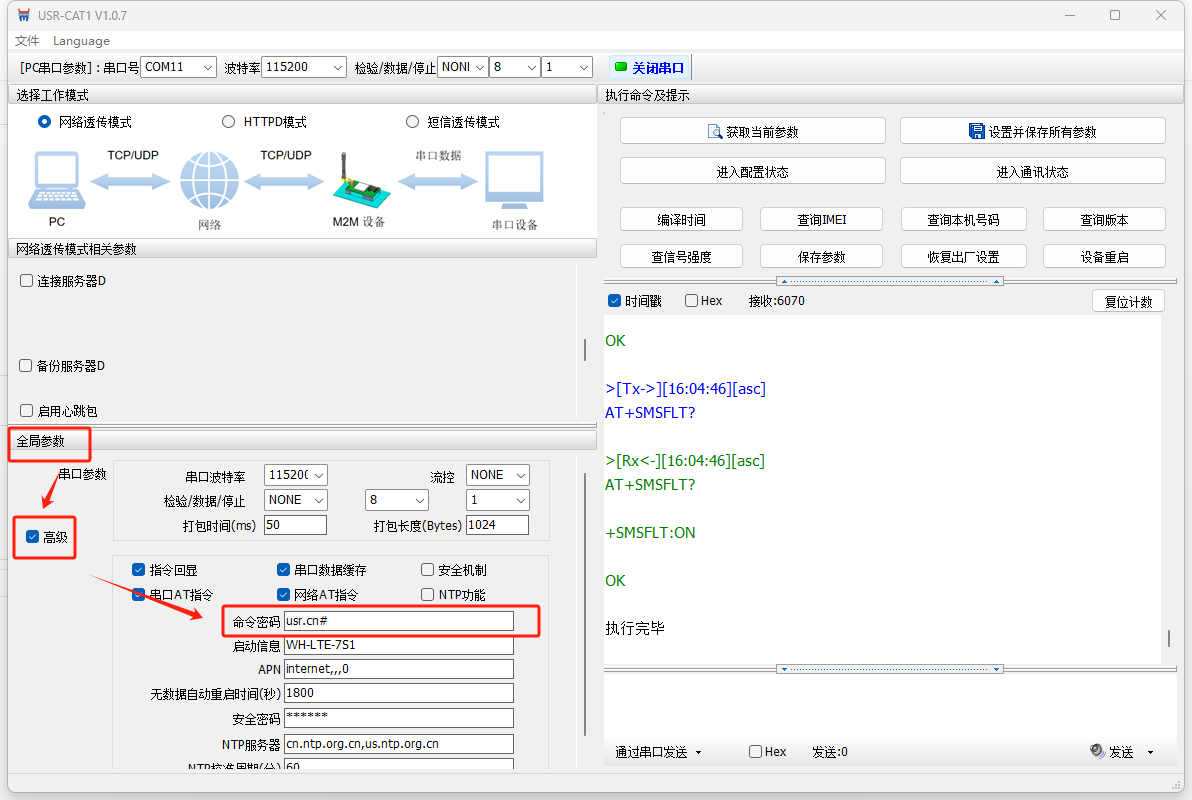The image size is (1192, 800).
Task: Click the 串口设备 monitor icon
Action: (514, 182)
